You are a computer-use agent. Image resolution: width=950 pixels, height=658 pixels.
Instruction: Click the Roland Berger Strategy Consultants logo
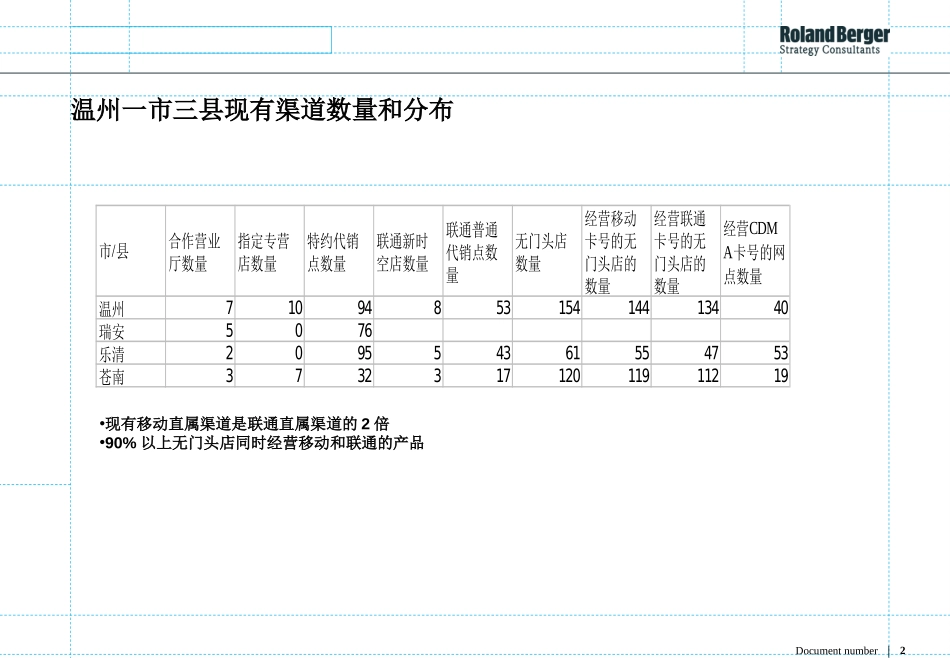coord(834,41)
